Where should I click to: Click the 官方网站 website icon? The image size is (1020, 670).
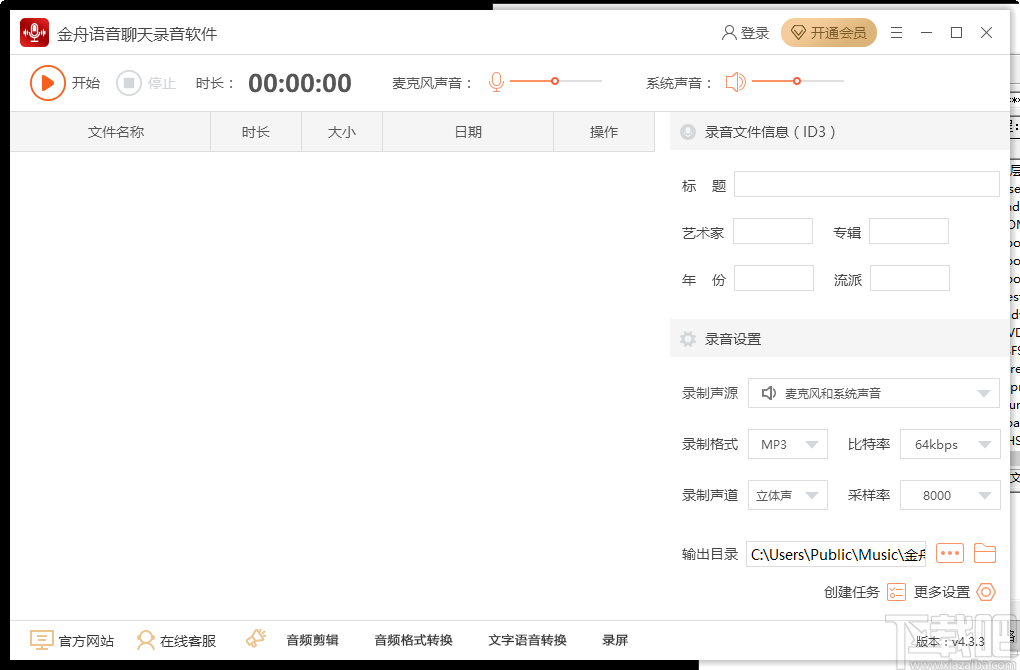pyautogui.click(x=40, y=640)
